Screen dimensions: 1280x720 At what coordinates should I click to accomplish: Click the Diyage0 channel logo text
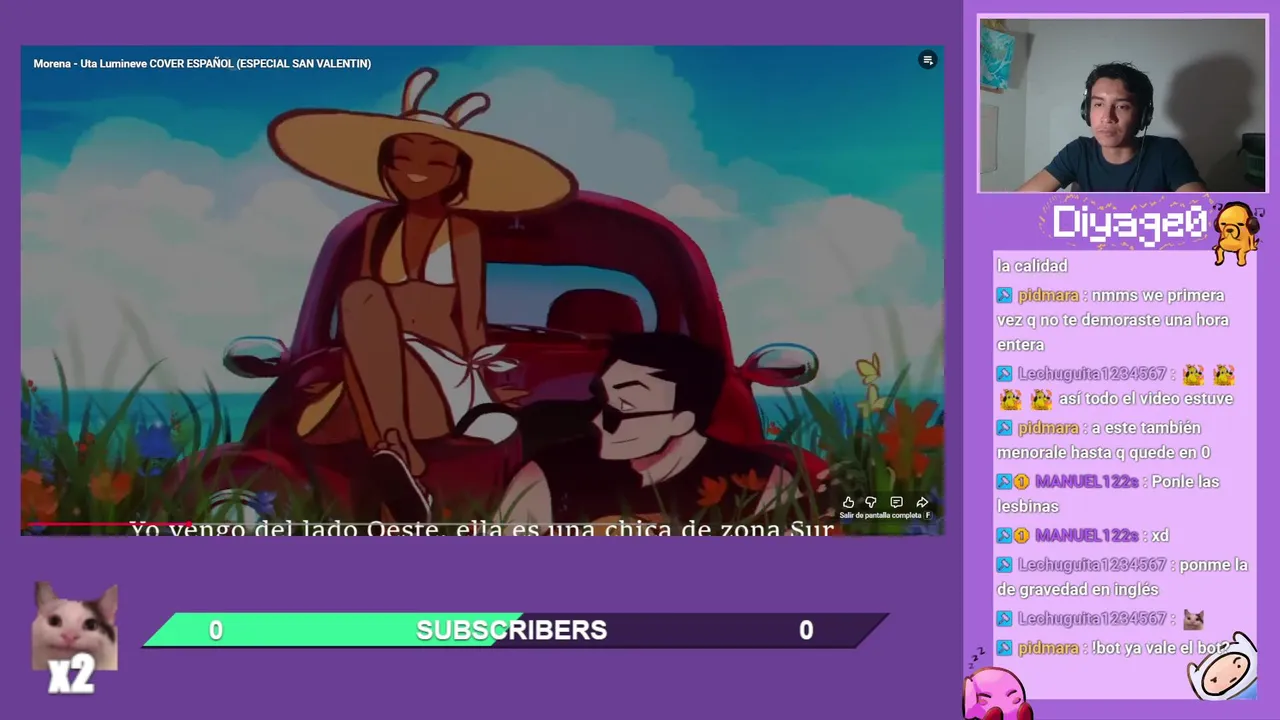1130,223
